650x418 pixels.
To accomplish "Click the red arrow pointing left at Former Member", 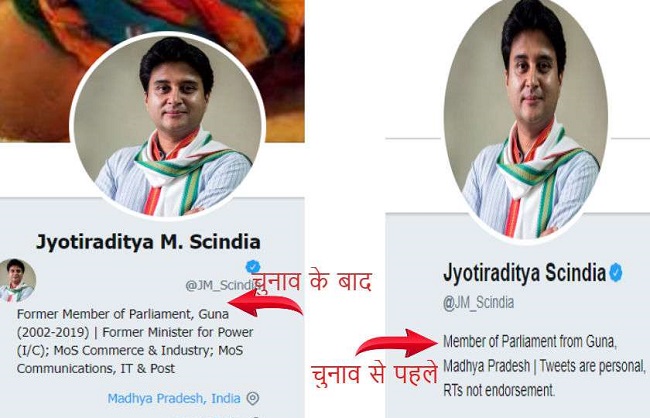I will click(x=265, y=304).
